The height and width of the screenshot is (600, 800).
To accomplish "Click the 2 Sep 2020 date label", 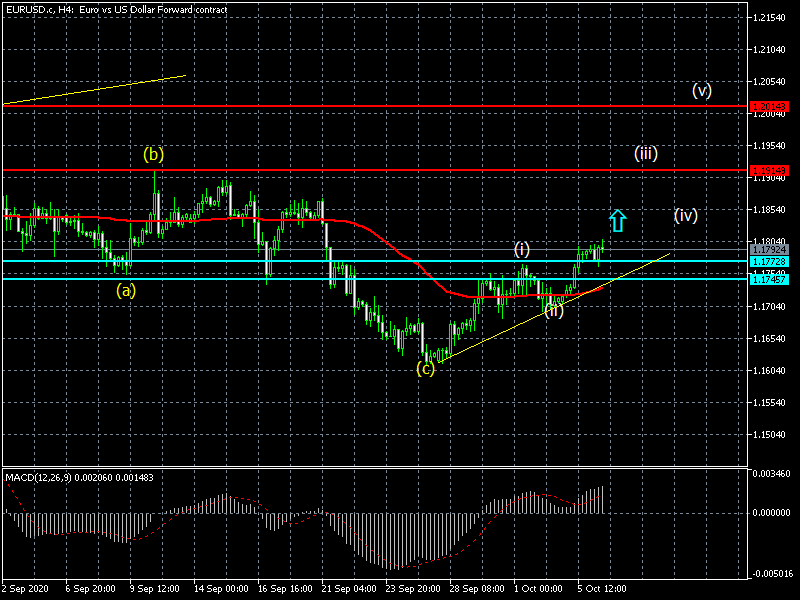I will point(25,591).
